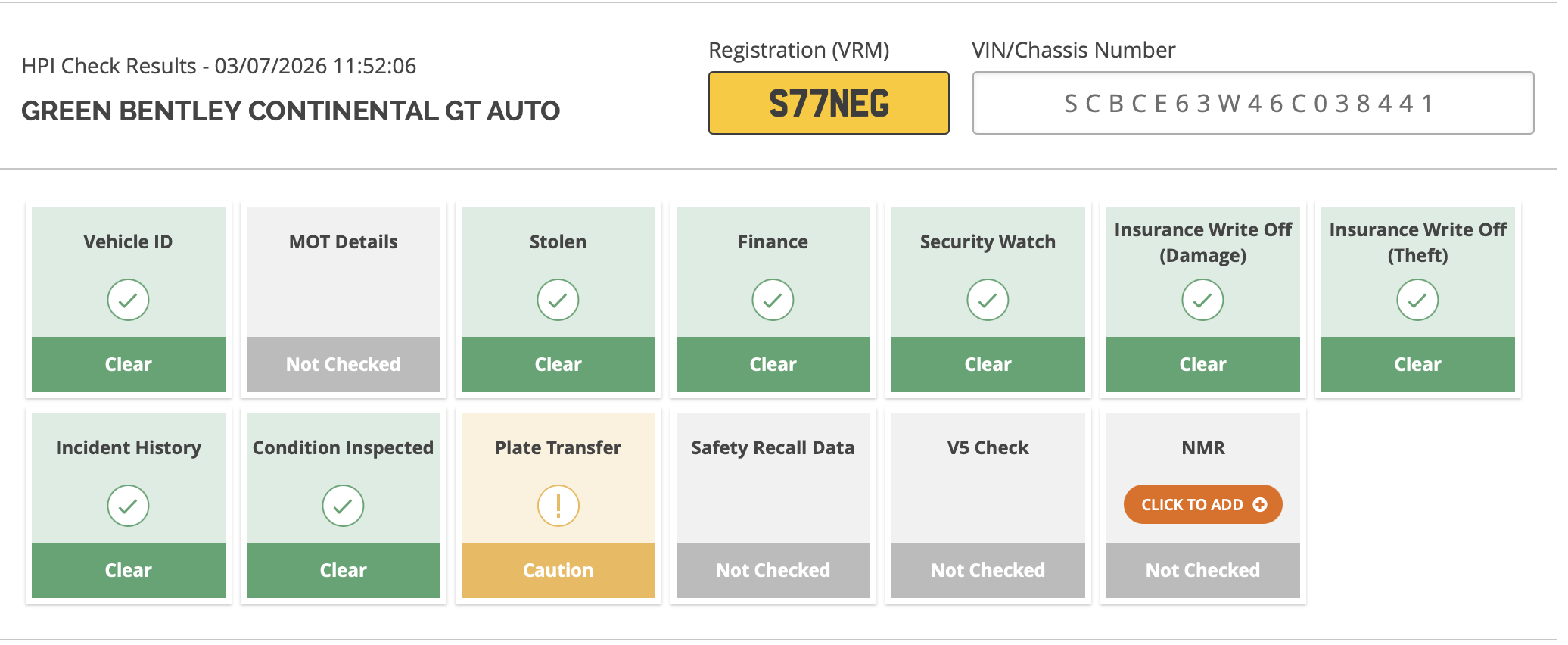Select the VIN/Chassis Number field
The width and height of the screenshot is (1568, 645).
1252,103
